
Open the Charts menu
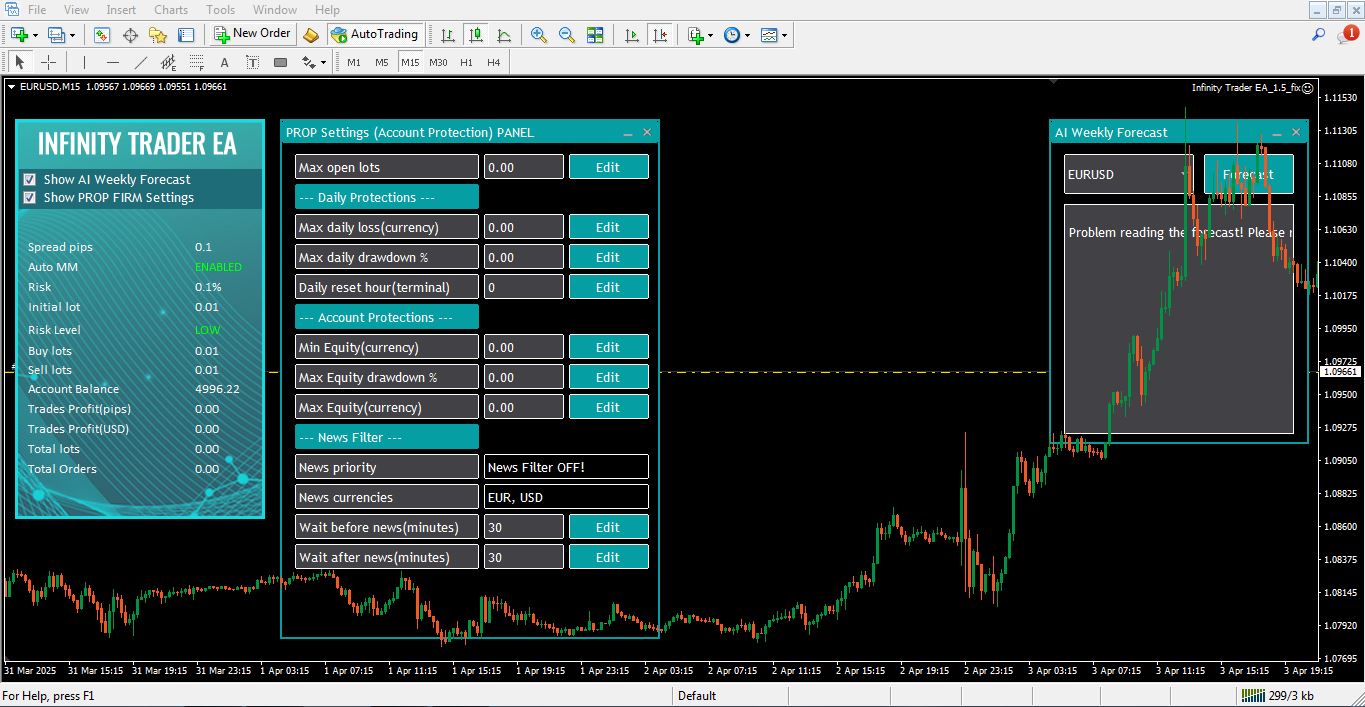point(170,9)
